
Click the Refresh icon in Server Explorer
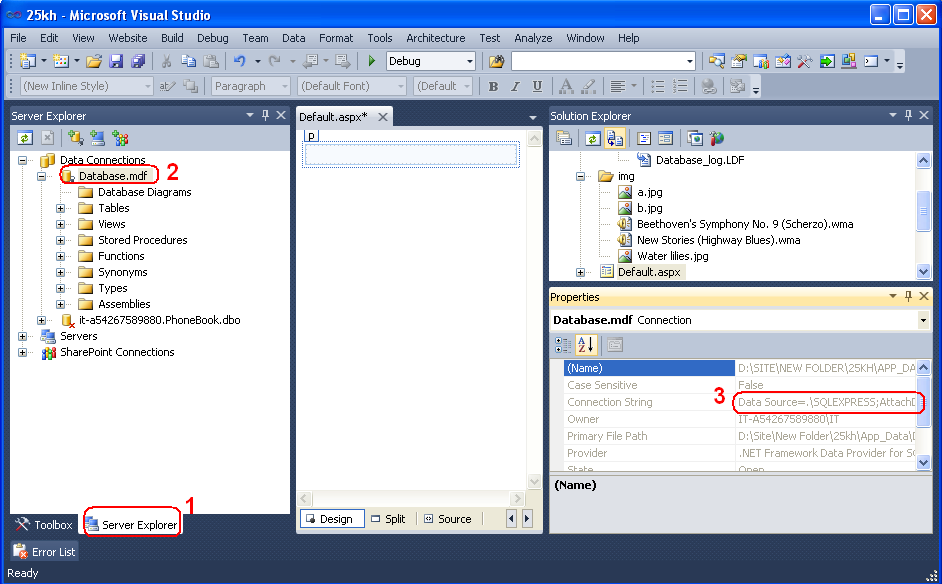point(25,139)
